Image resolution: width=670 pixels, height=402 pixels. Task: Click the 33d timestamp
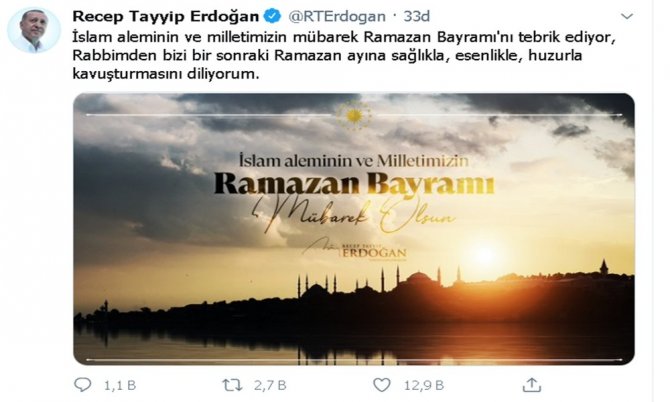[417, 16]
